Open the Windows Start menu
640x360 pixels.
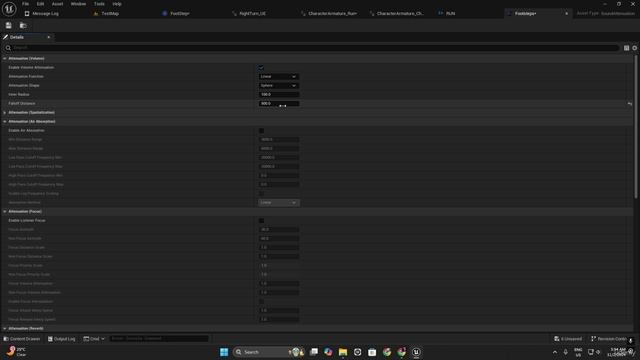tap(224, 352)
